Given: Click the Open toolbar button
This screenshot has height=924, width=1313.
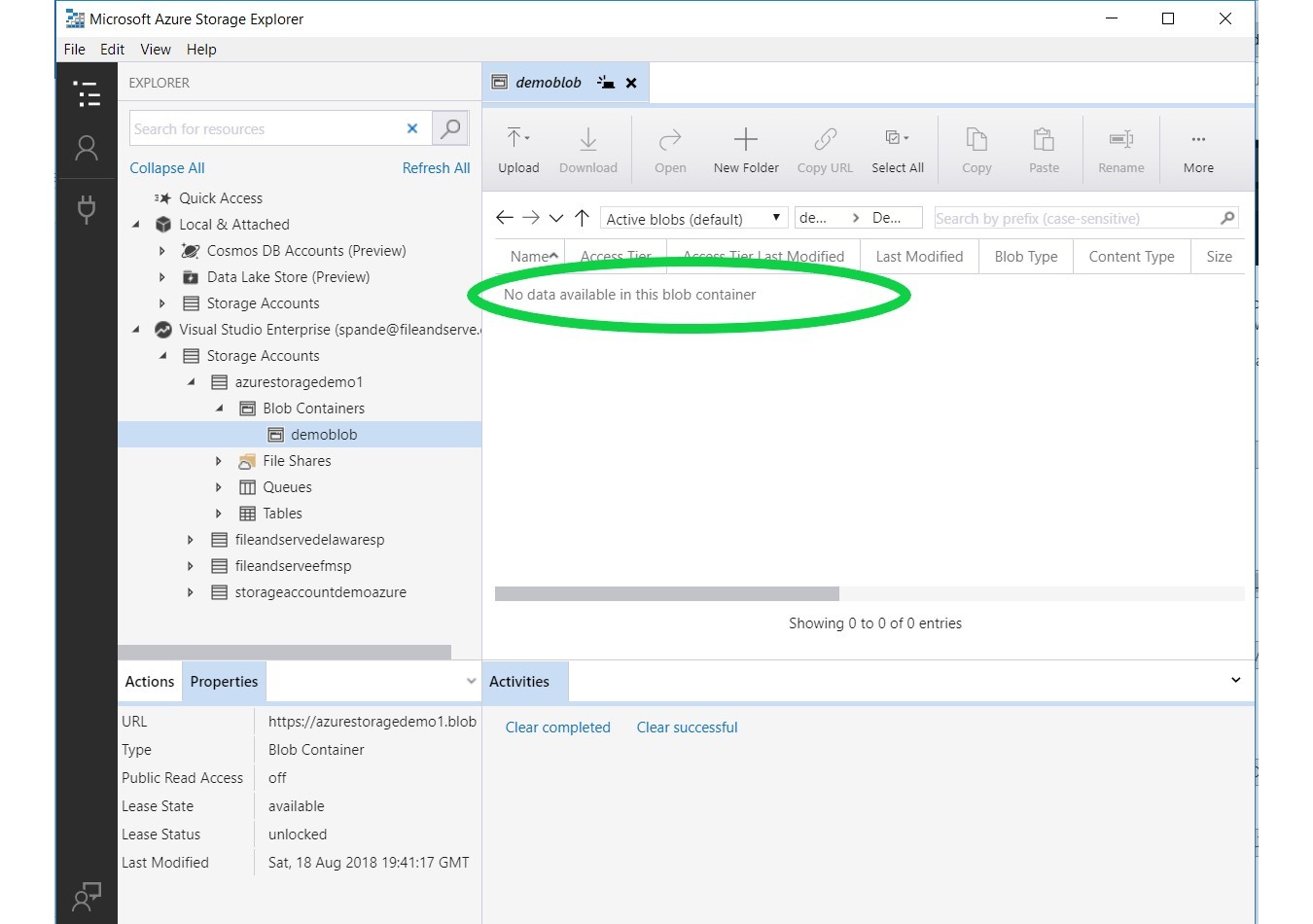Looking at the screenshot, I should tap(670, 151).
